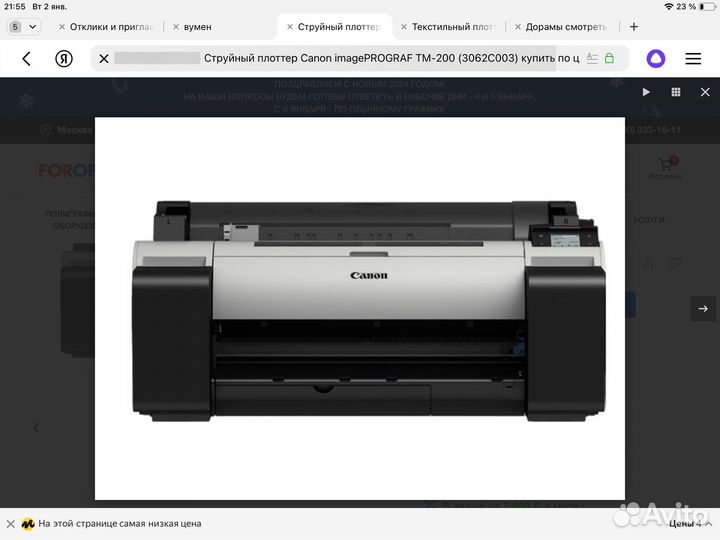Open a new tab with the plus button

(x=634, y=27)
